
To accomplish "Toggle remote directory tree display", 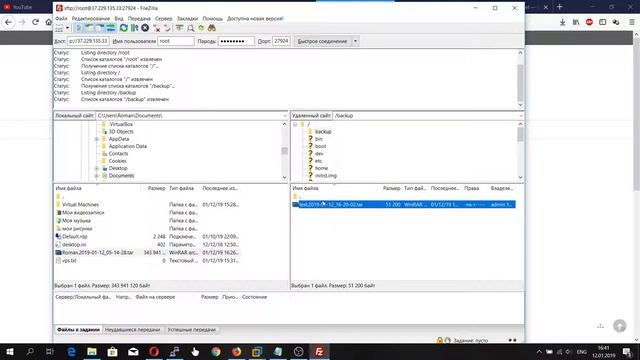I will [100, 28].
